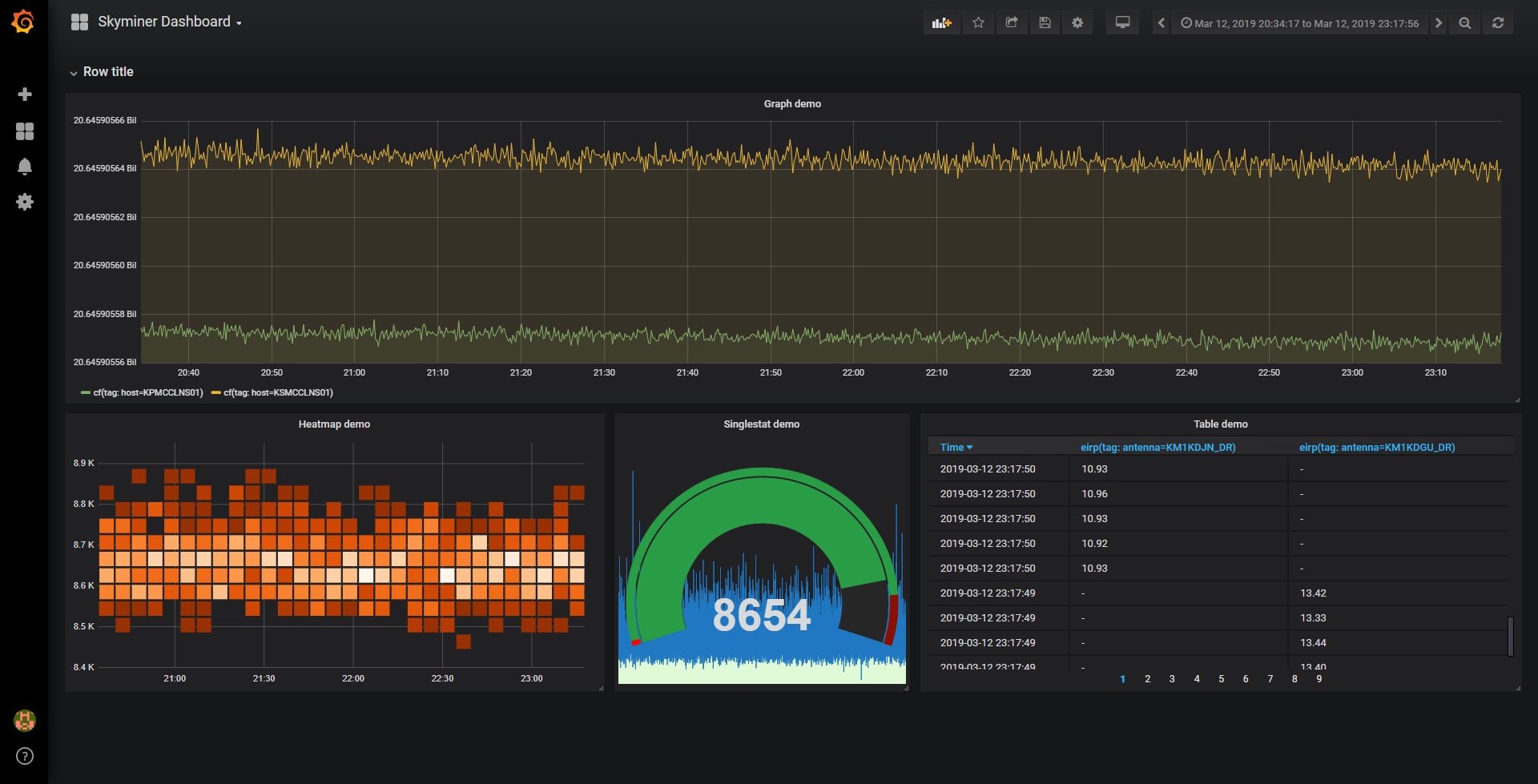The image size is (1538, 784).
Task: Click table cell value 13.44
Action: (x=1314, y=643)
